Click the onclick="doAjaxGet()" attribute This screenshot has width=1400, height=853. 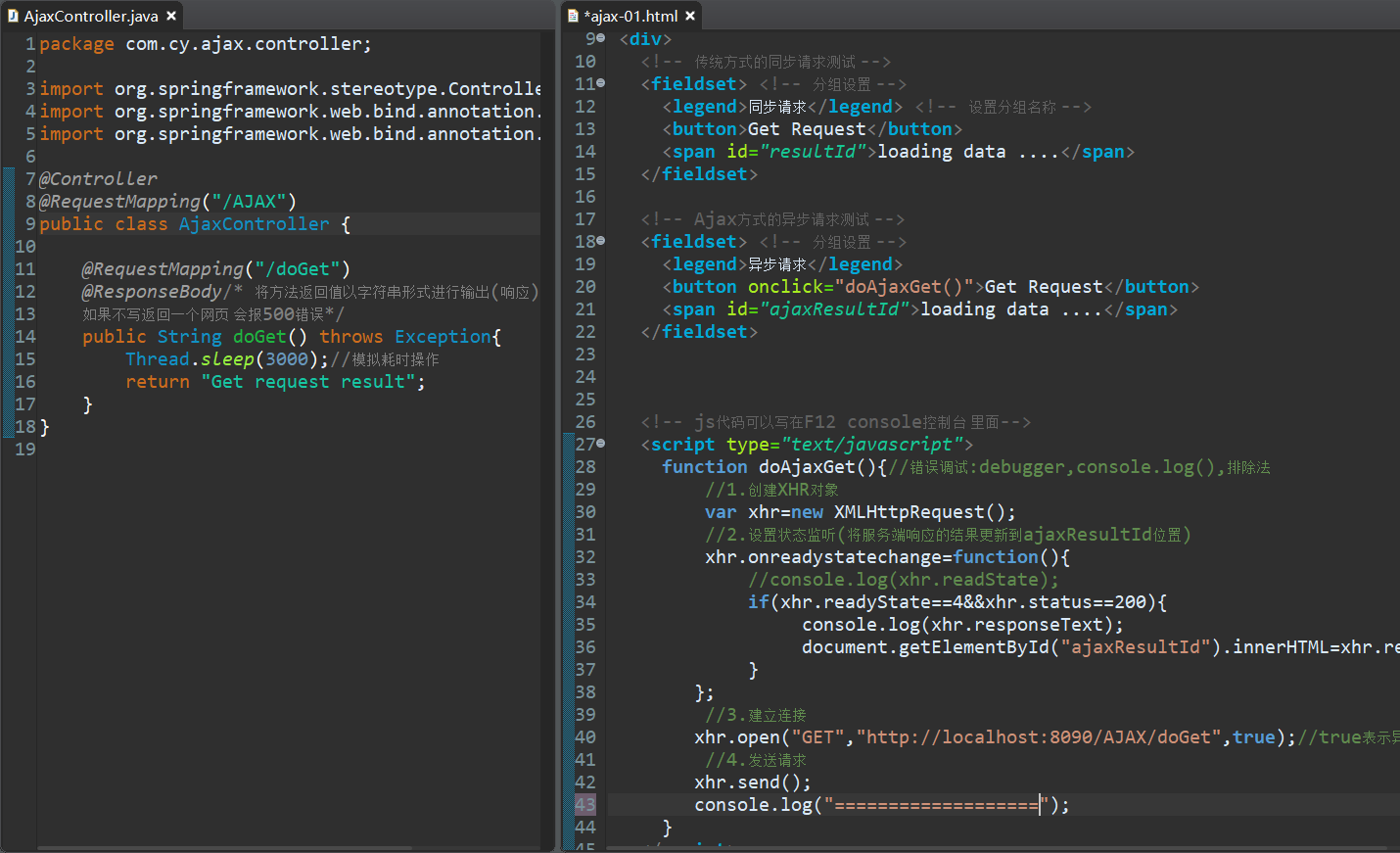(861, 286)
